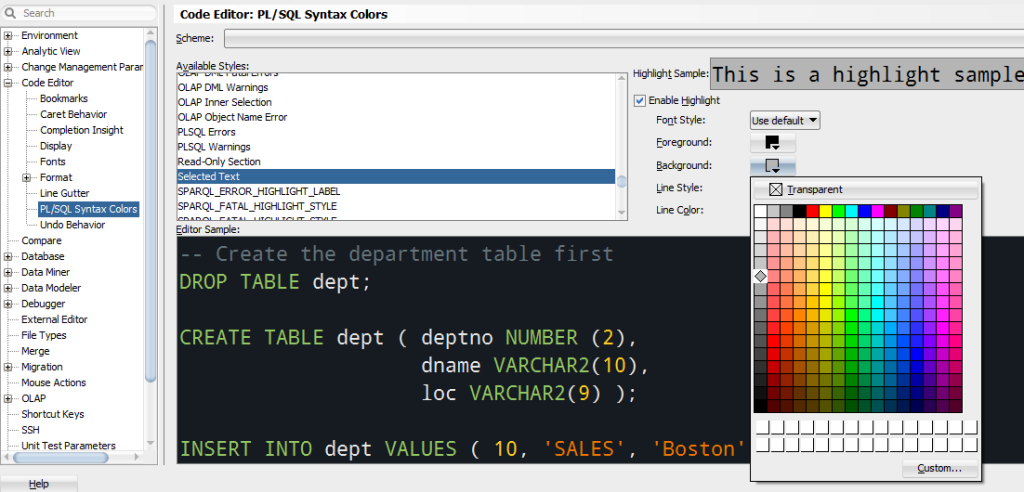Select Caret Behavior preferences
This screenshot has width=1024, height=492.
coord(73,114)
